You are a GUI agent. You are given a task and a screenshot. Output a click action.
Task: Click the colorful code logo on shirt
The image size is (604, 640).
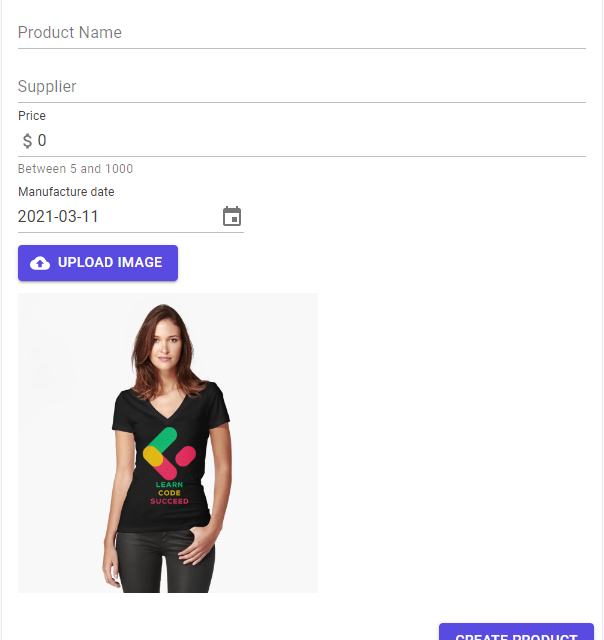coord(169,453)
